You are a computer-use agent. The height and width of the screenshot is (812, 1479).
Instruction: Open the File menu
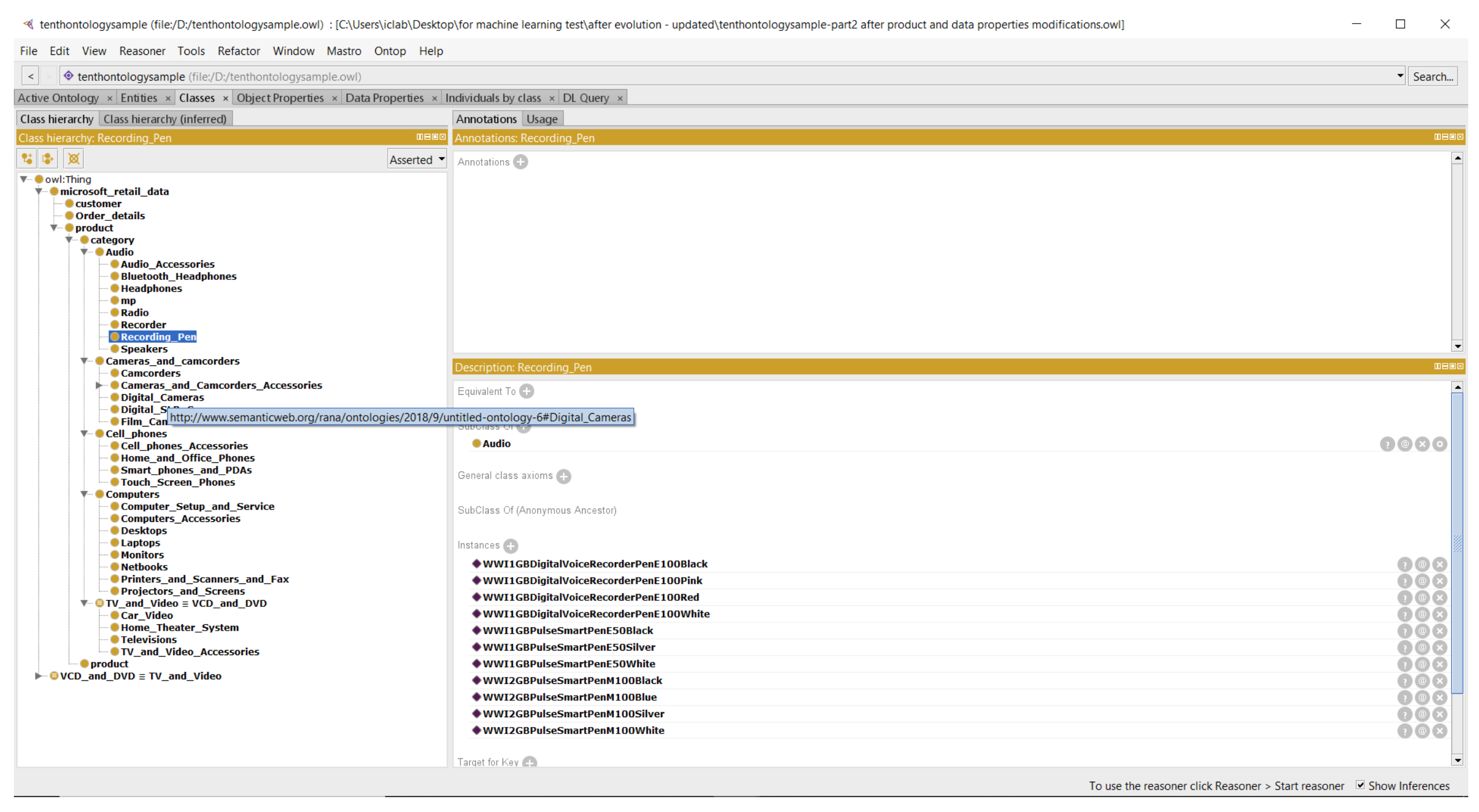[29, 51]
